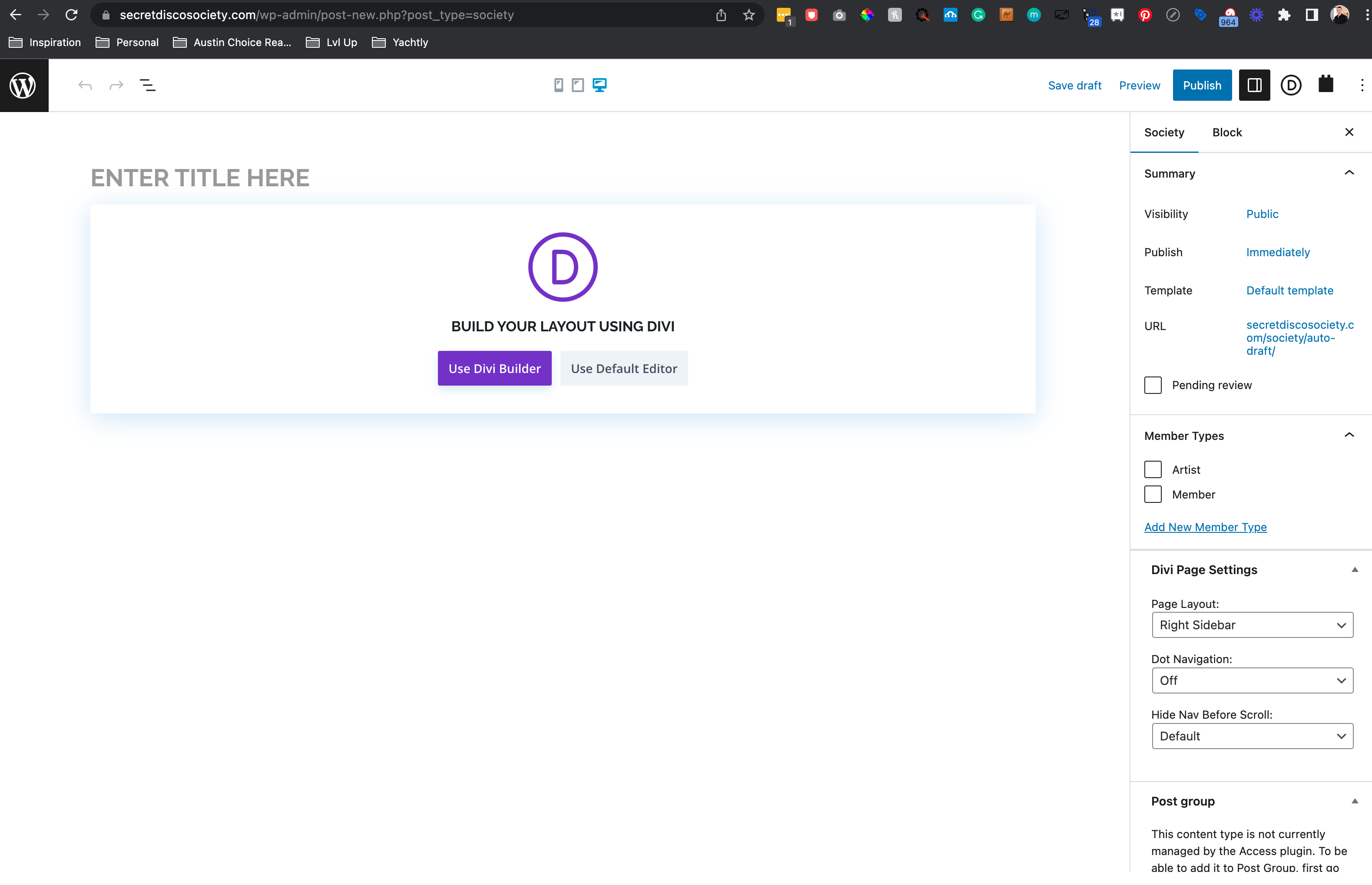
Task: Share this page from the address bar
Action: pyautogui.click(x=721, y=15)
